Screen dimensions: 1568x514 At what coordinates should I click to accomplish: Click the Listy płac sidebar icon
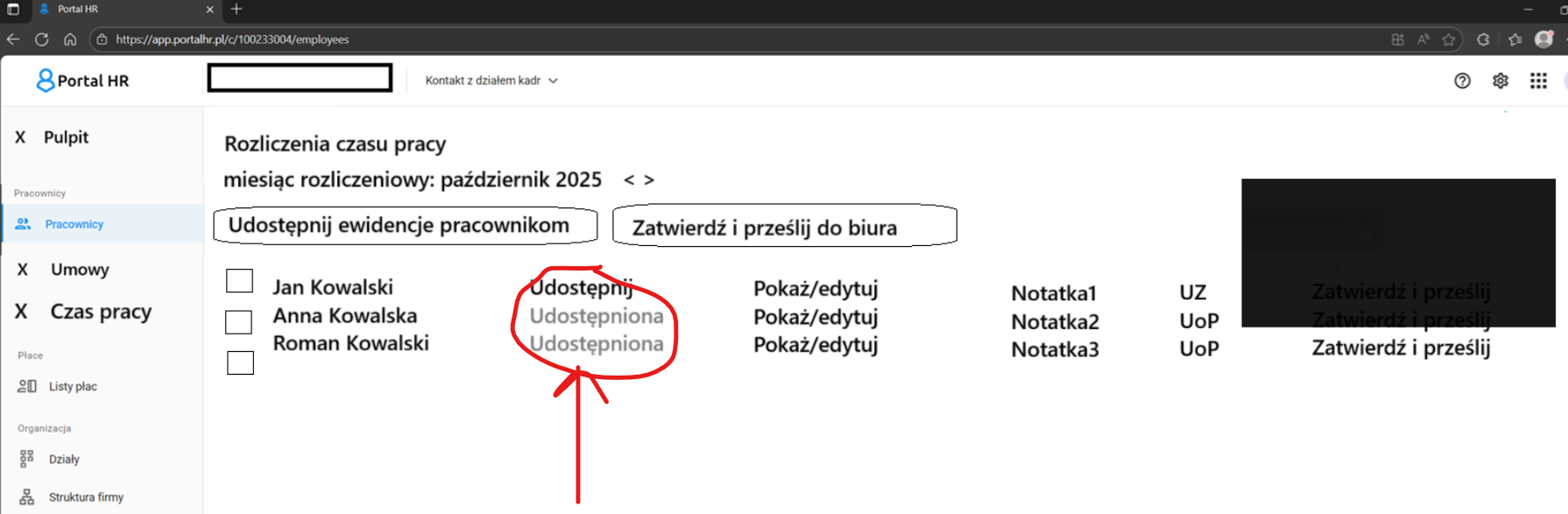(27, 386)
